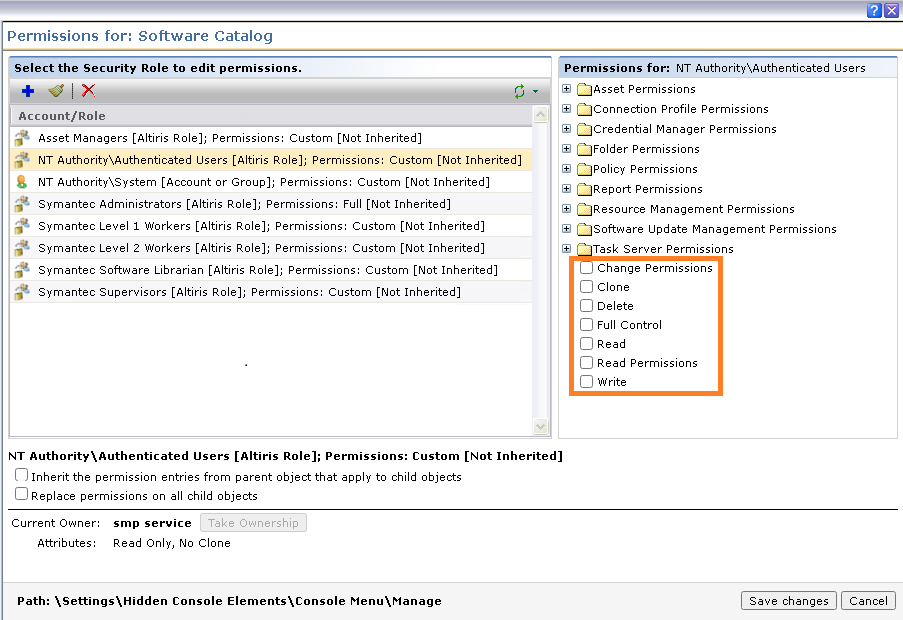Viewport: 903px width, 620px height.
Task: Expand the Asset Permissions tree node
Action: click(x=567, y=89)
